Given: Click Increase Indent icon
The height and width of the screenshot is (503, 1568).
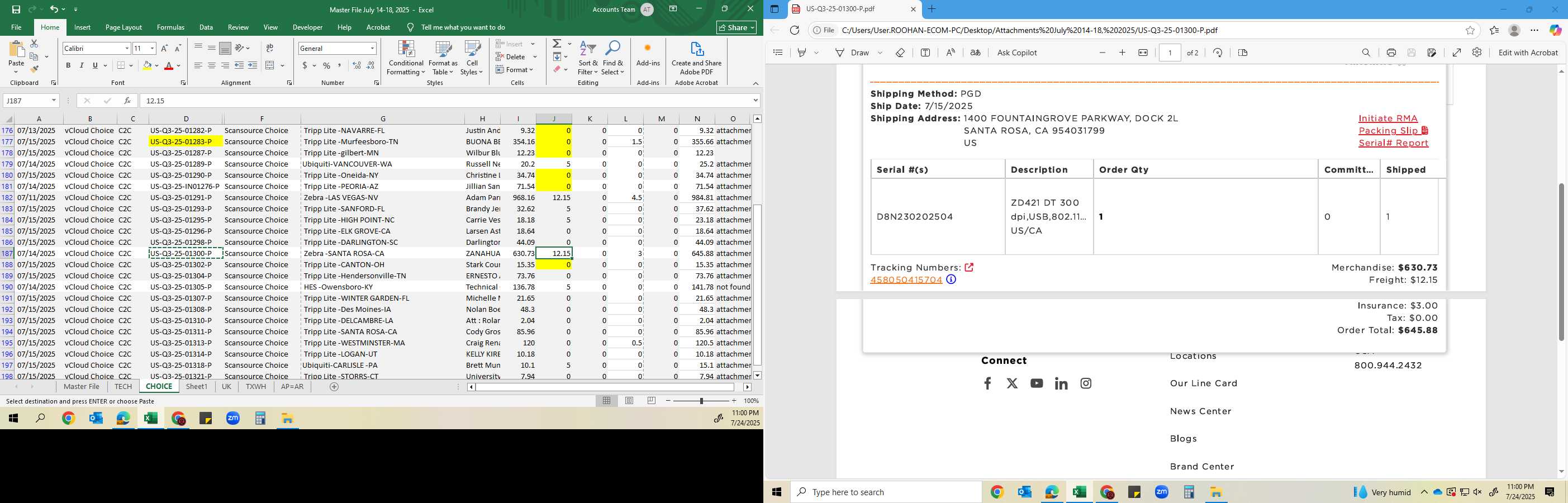Looking at the screenshot, I should coord(253,65).
